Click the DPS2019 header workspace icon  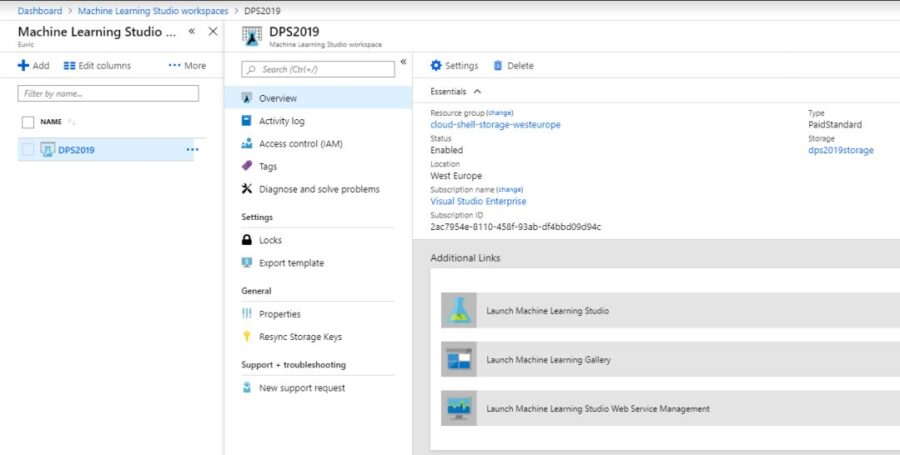(x=252, y=36)
